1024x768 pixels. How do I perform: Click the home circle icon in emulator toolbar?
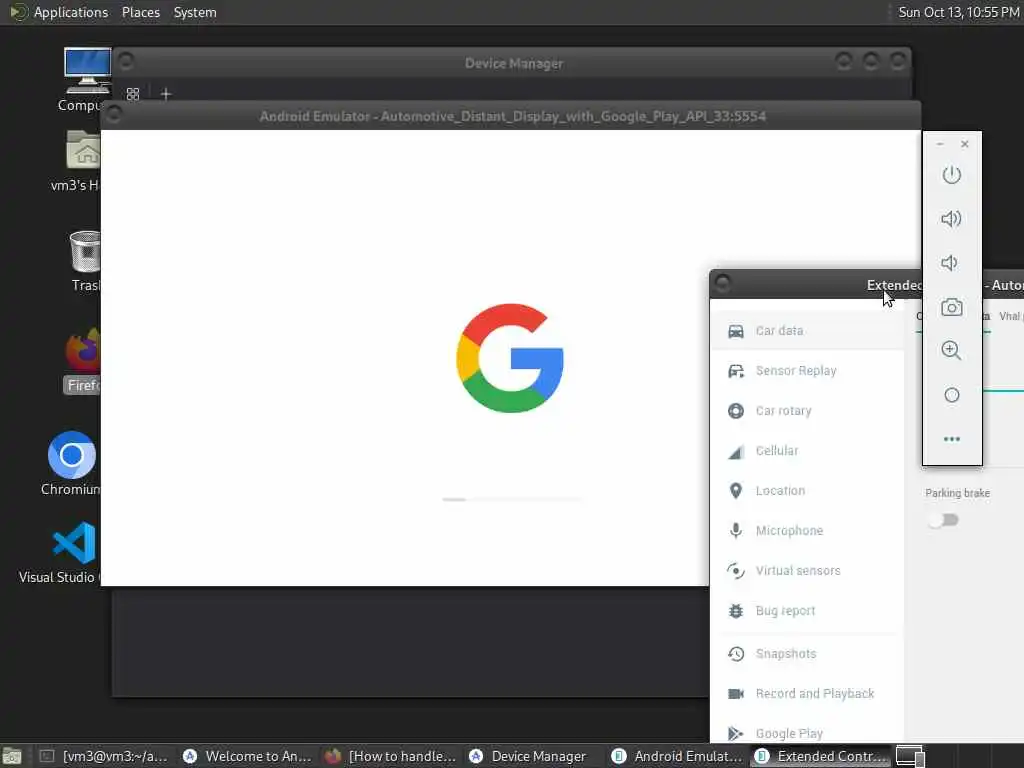[x=952, y=395]
